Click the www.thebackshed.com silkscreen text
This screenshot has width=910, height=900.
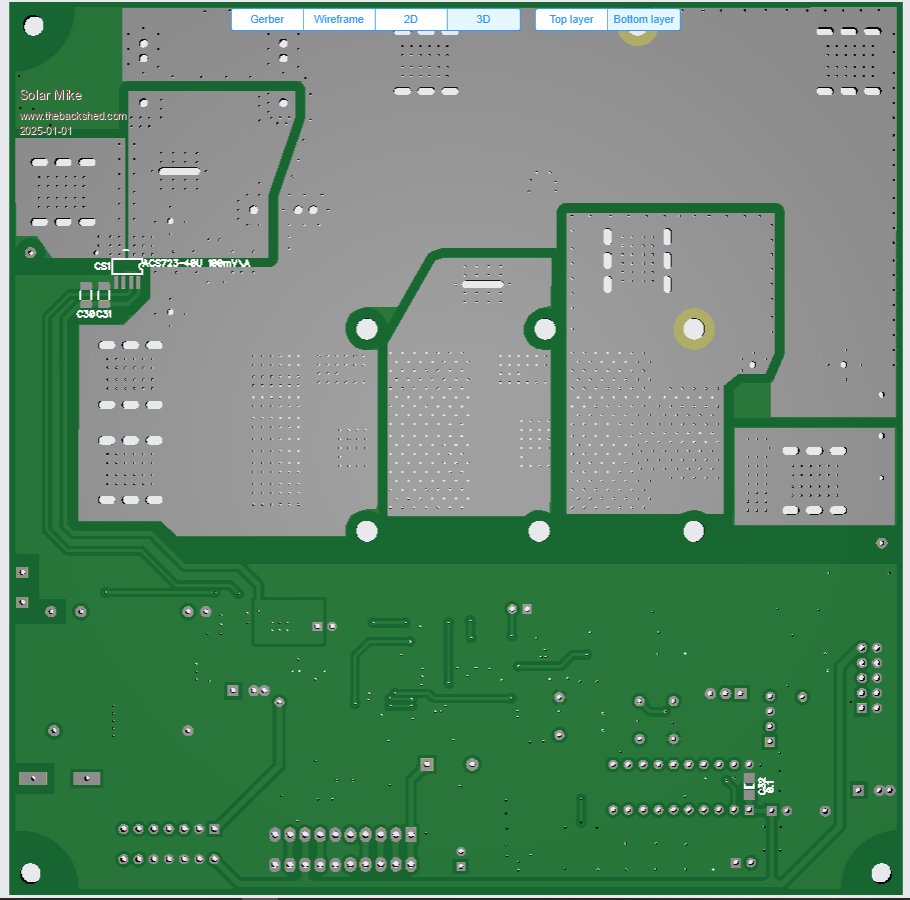tap(73, 116)
